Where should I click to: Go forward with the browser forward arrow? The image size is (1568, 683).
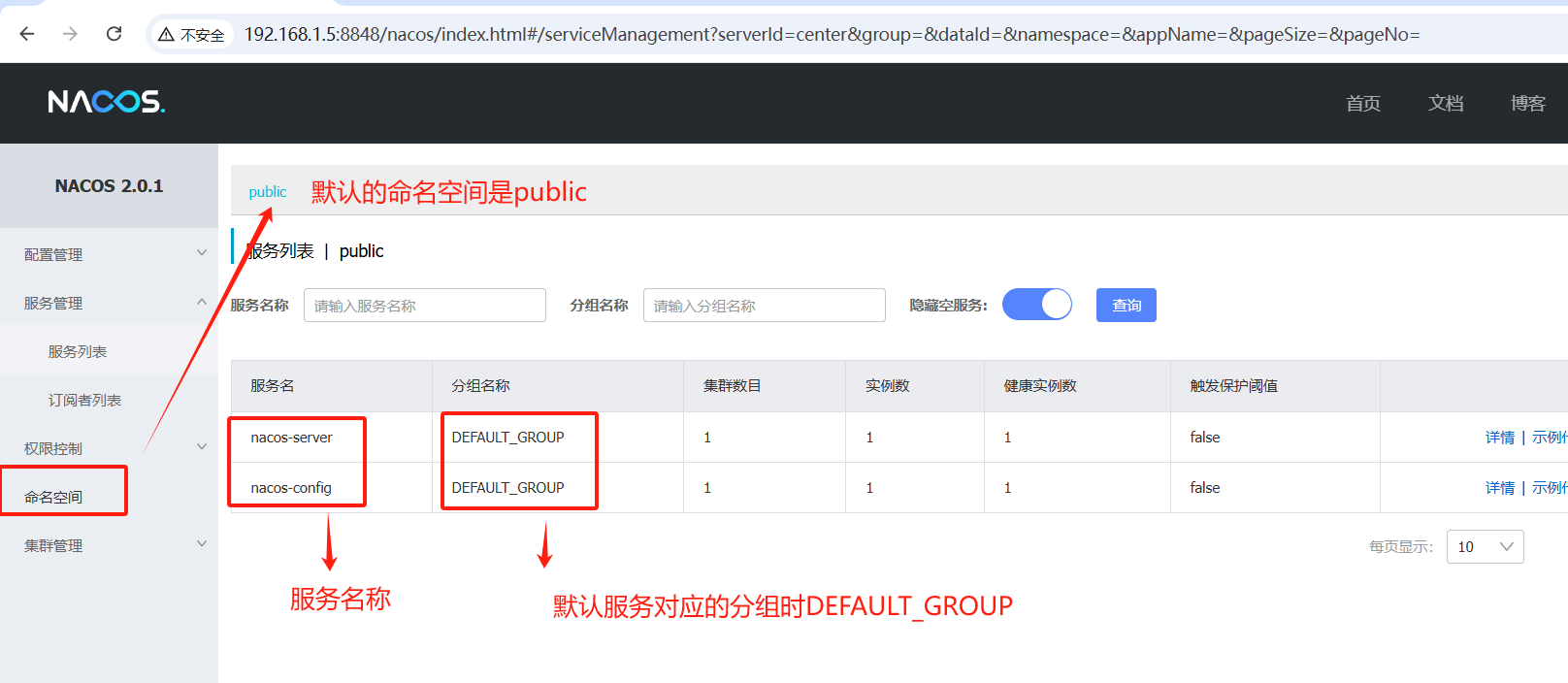[x=70, y=34]
